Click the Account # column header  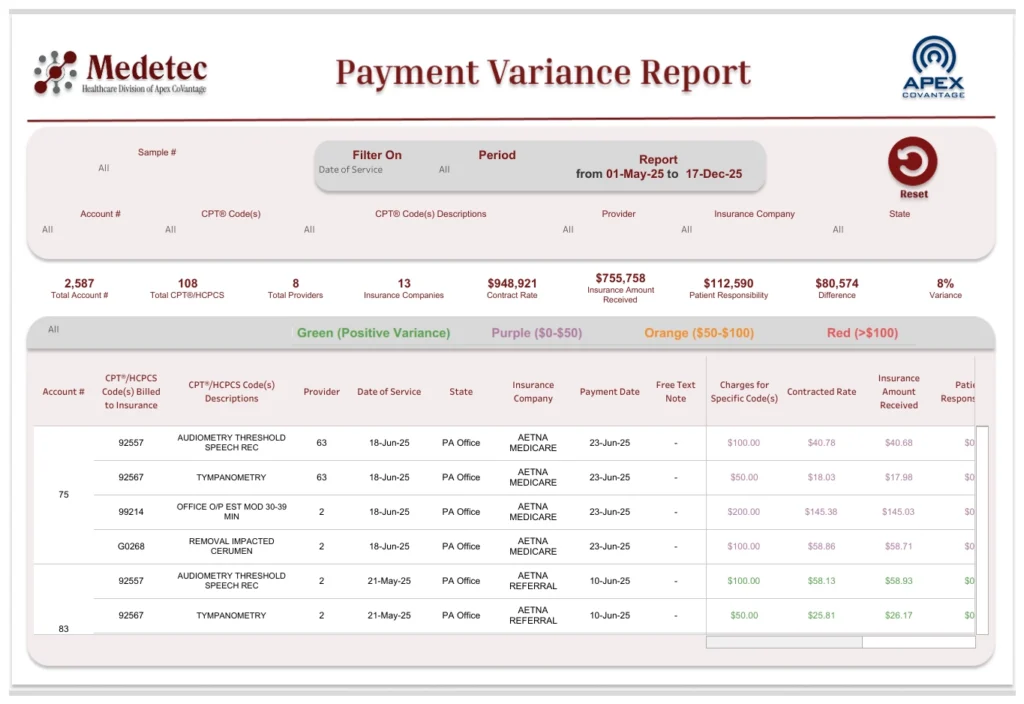[x=63, y=391]
